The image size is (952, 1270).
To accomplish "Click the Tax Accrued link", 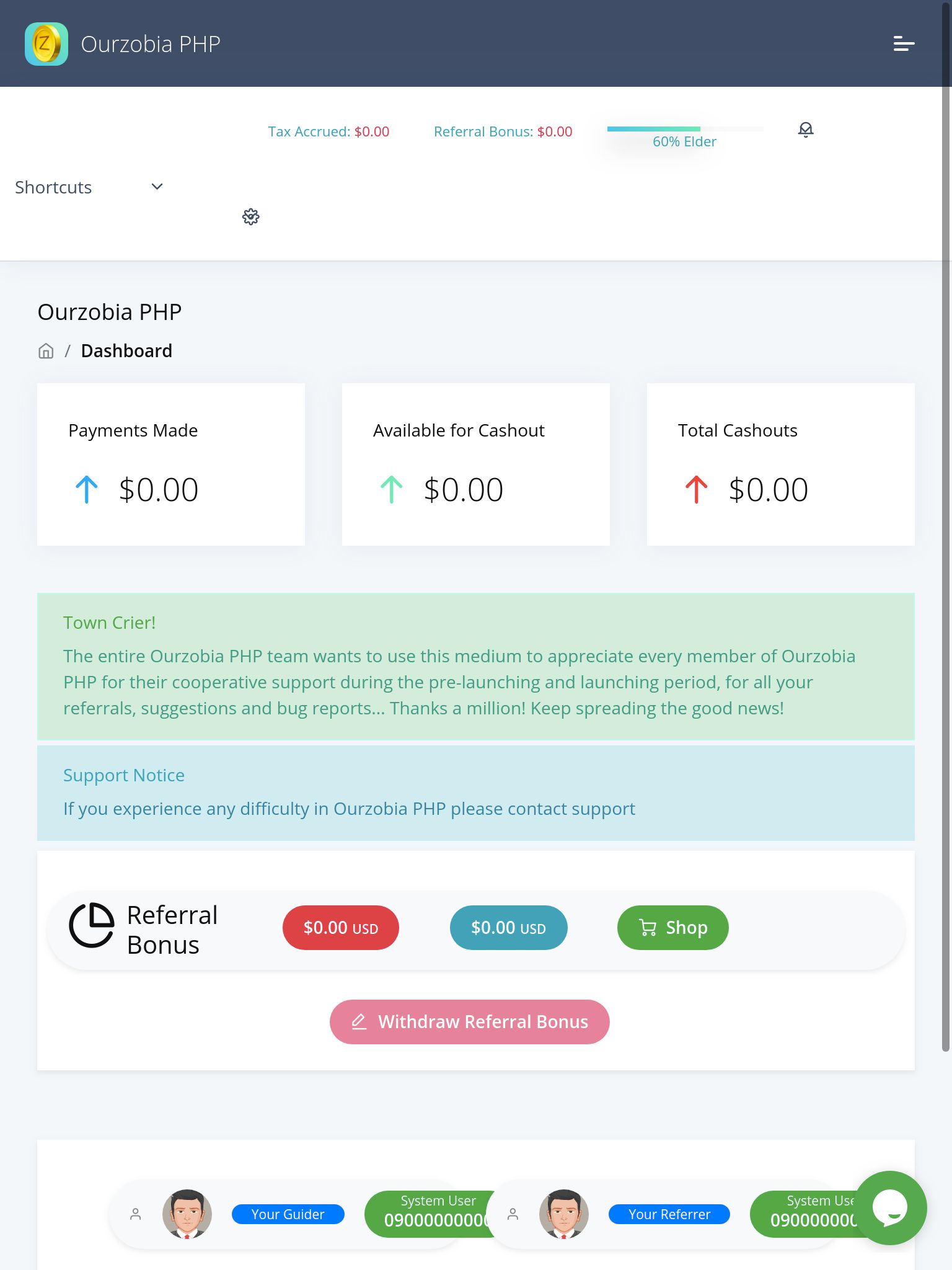I will point(328,131).
